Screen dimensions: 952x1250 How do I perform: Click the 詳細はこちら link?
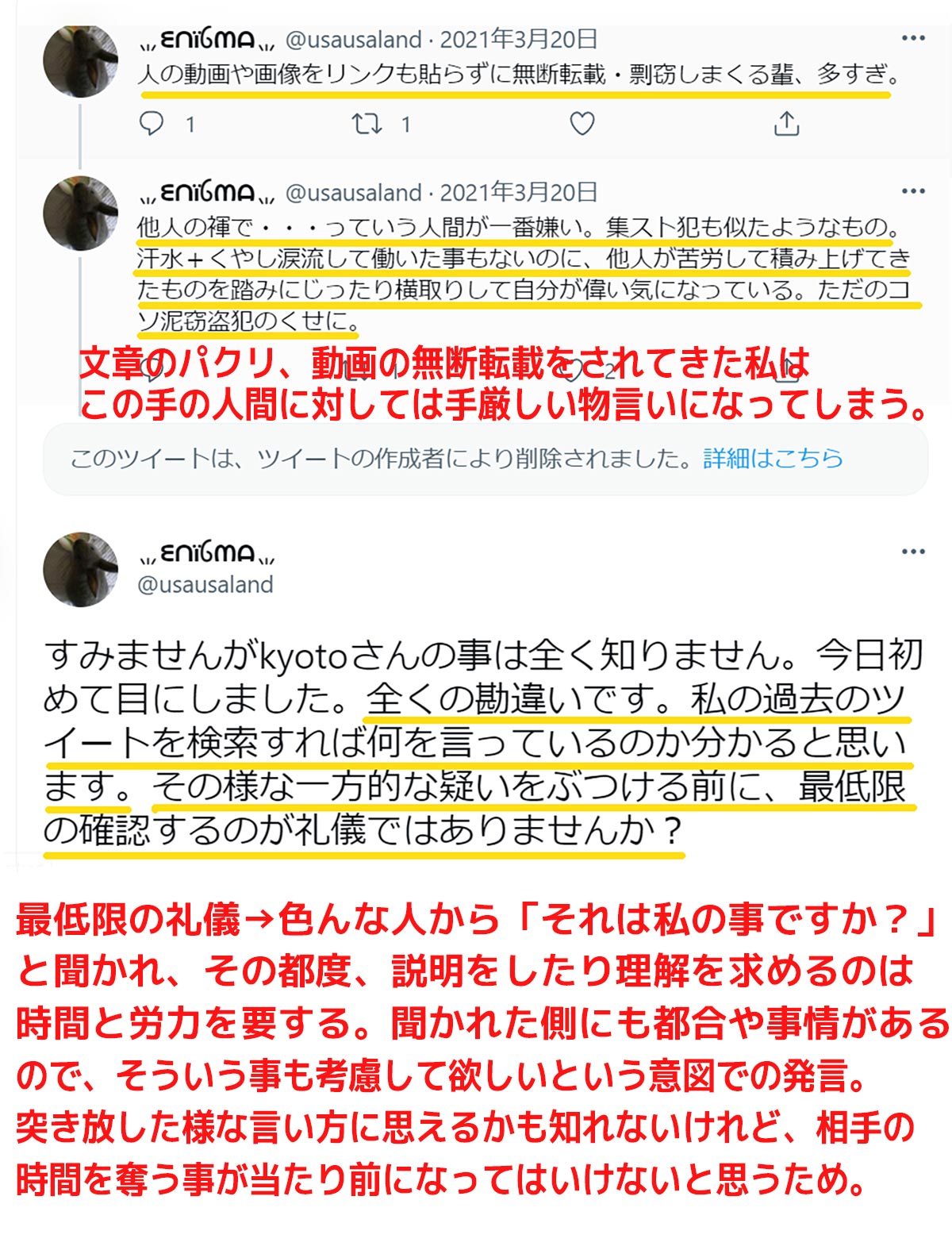[773, 458]
